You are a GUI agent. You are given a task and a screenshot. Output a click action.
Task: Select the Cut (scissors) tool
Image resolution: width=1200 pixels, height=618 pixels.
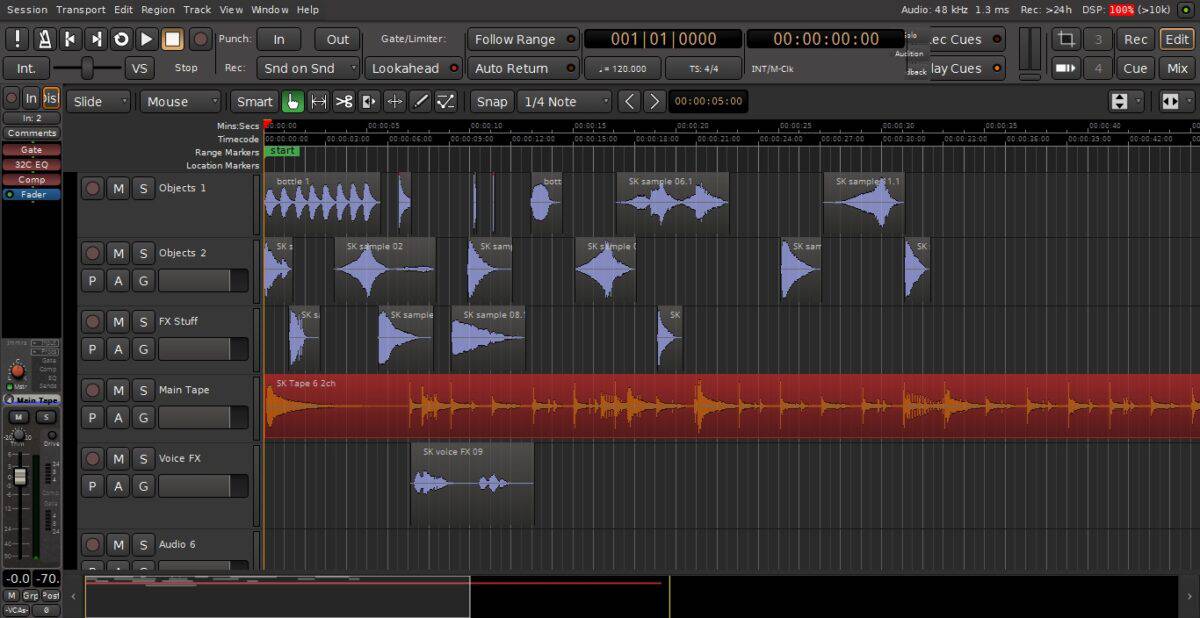tap(344, 101)
